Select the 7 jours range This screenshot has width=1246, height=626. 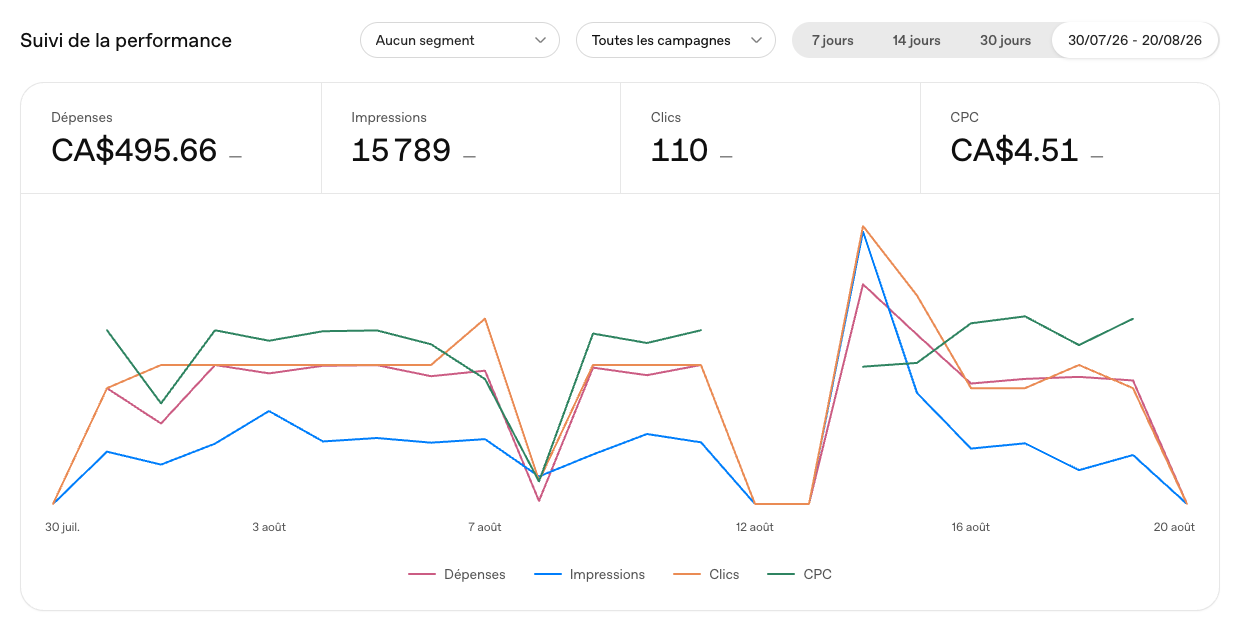point(832,41)
